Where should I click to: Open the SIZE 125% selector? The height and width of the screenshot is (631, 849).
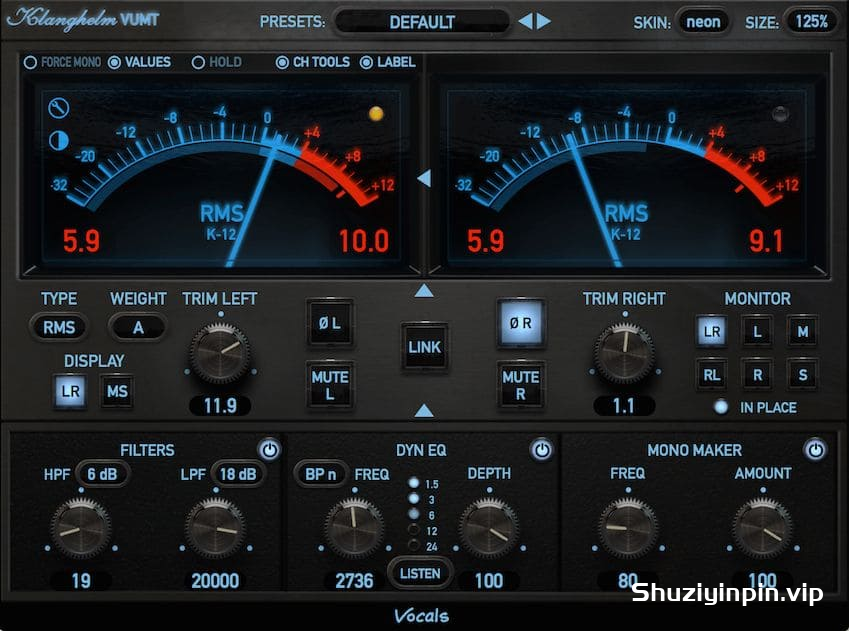811,22
